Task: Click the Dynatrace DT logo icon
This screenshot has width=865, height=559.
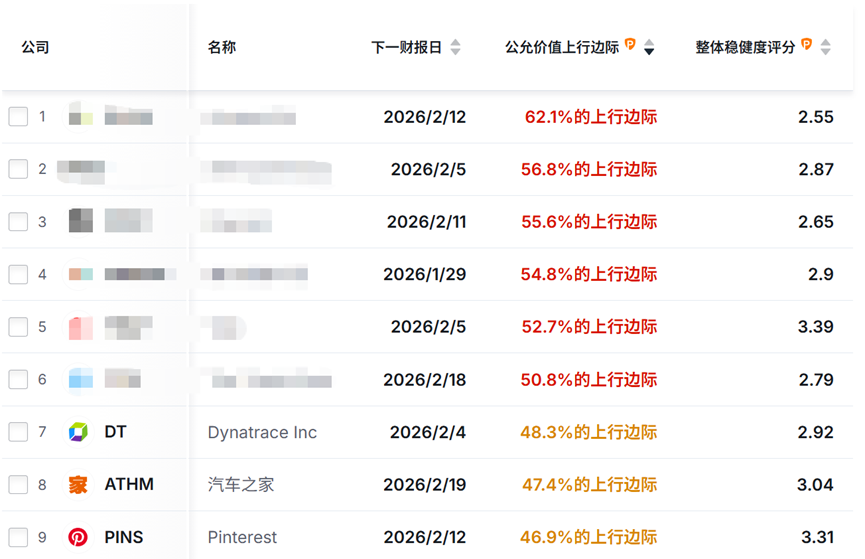Action: tap(78, 432)
